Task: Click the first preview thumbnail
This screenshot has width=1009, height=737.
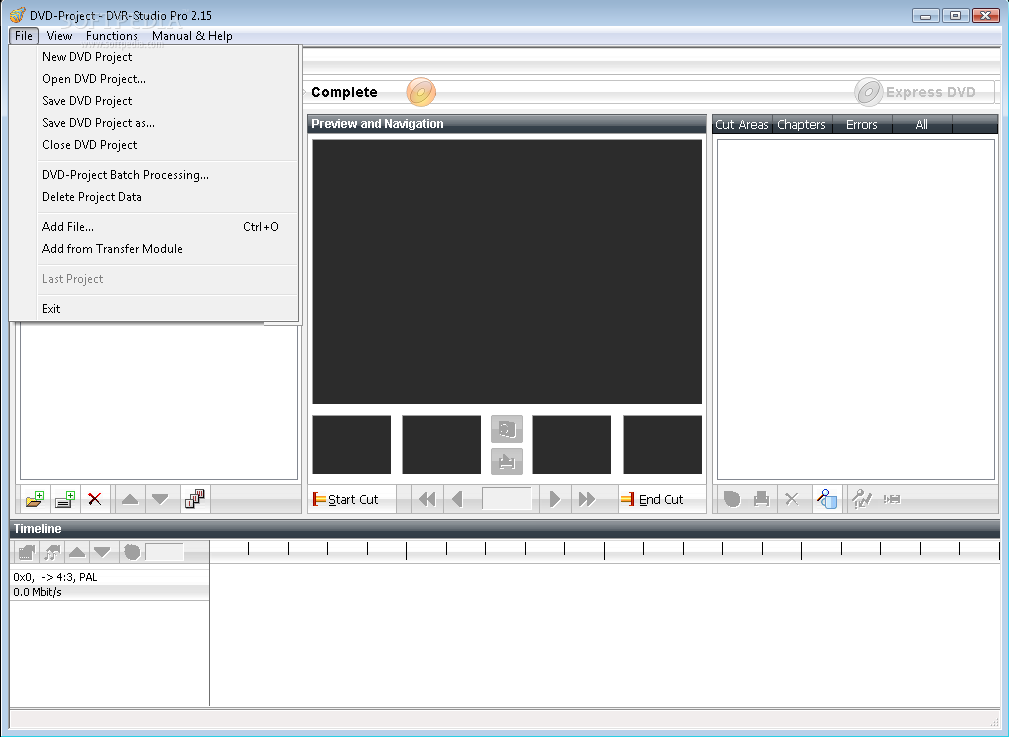Action: point(351,445)
